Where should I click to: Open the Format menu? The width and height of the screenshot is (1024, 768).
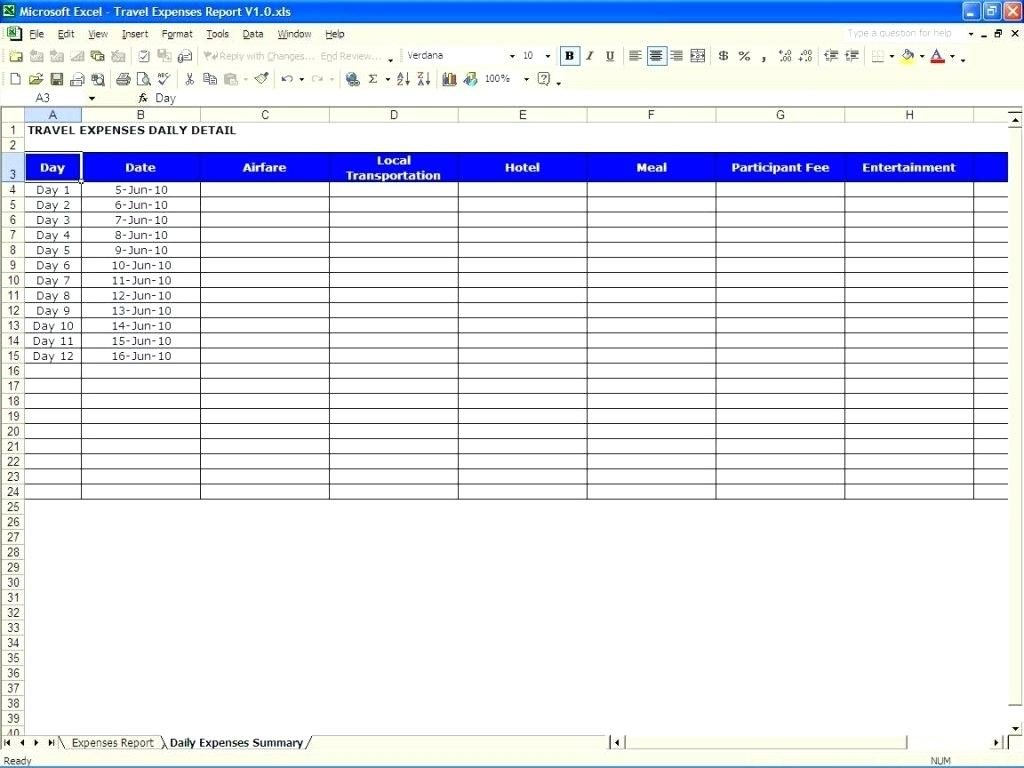[x=177, y=34]
